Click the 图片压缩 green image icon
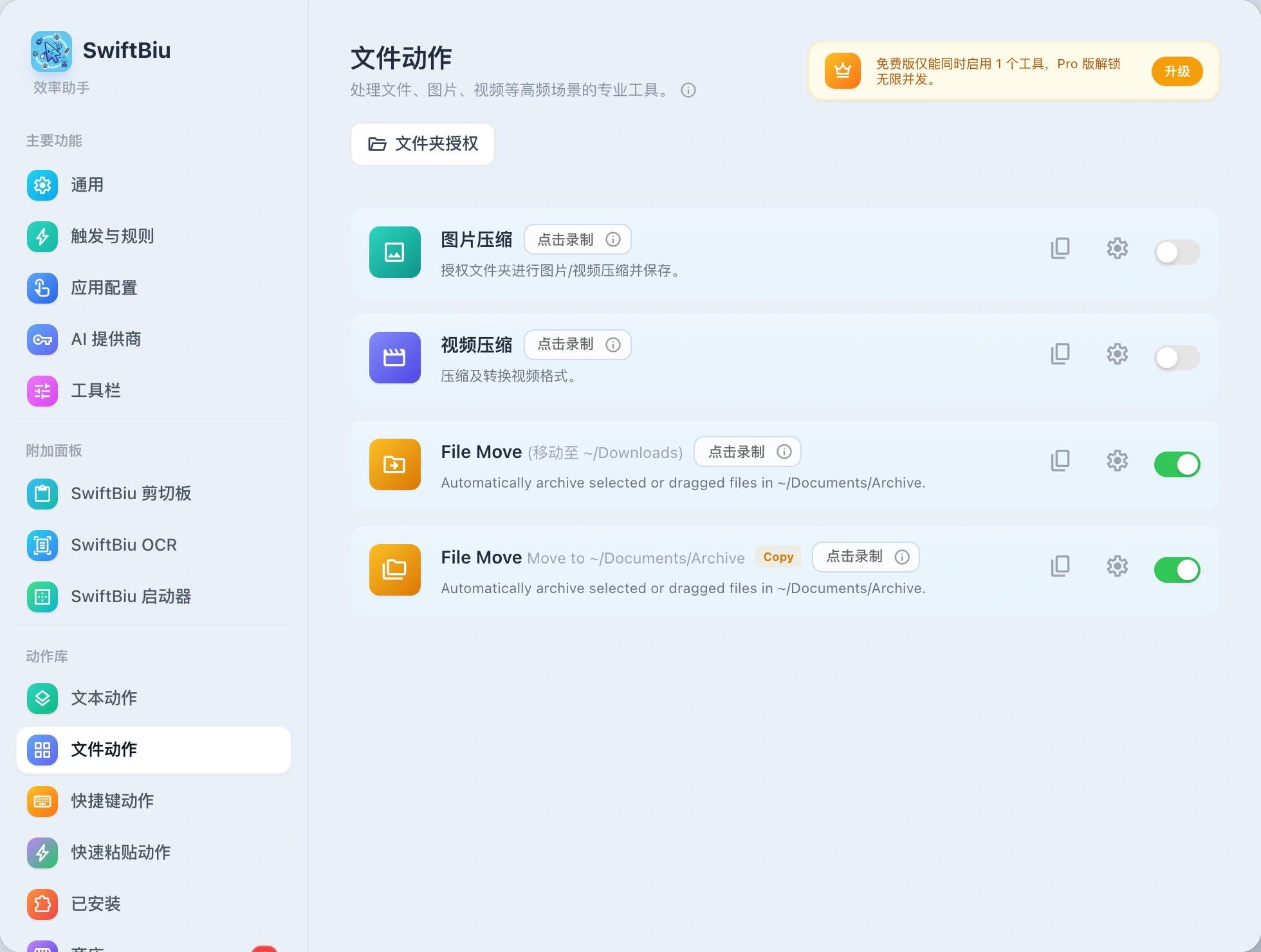Image resolution: width=1261 pixels, height=952 pixels. point(395,252)
